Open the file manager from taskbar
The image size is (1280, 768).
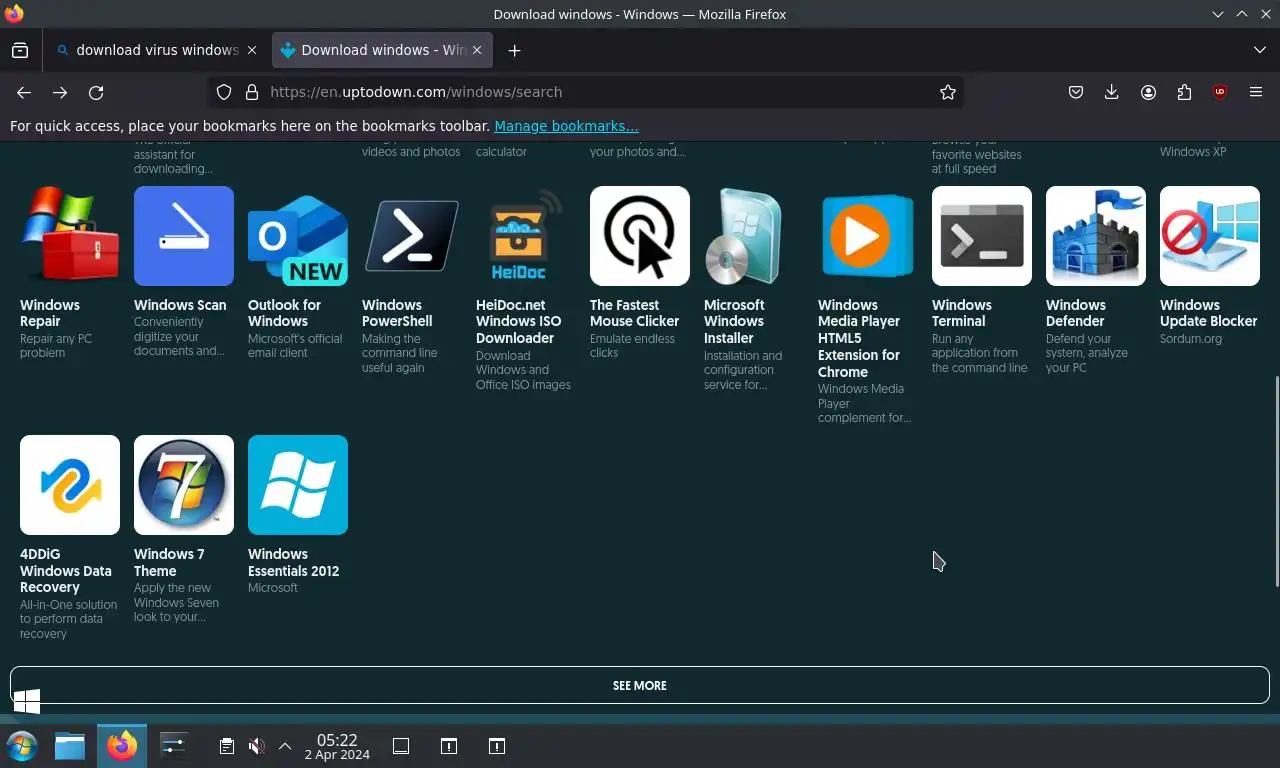(x=70, y=746)
